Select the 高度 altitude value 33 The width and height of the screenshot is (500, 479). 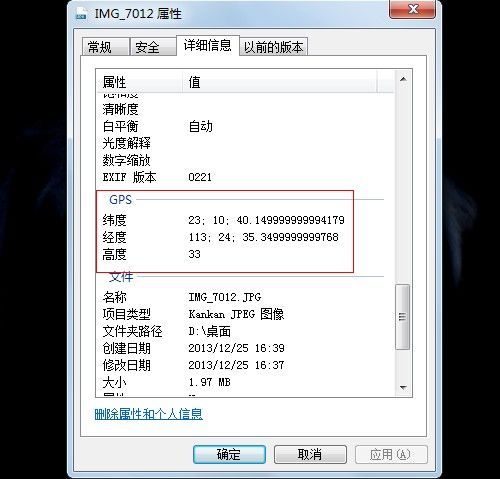point(194,254)
